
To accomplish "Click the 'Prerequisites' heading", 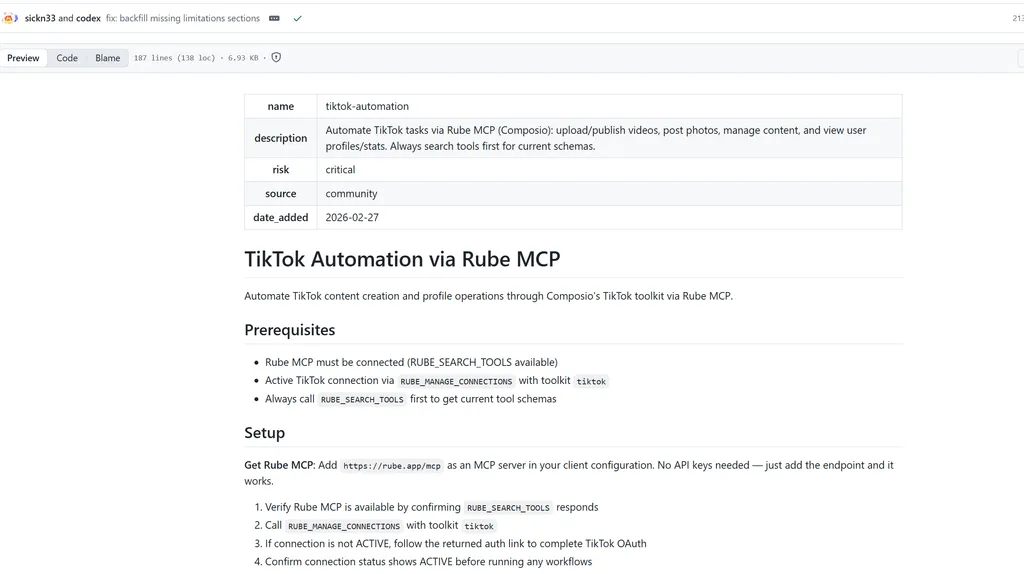I will [x=289, y=330].
